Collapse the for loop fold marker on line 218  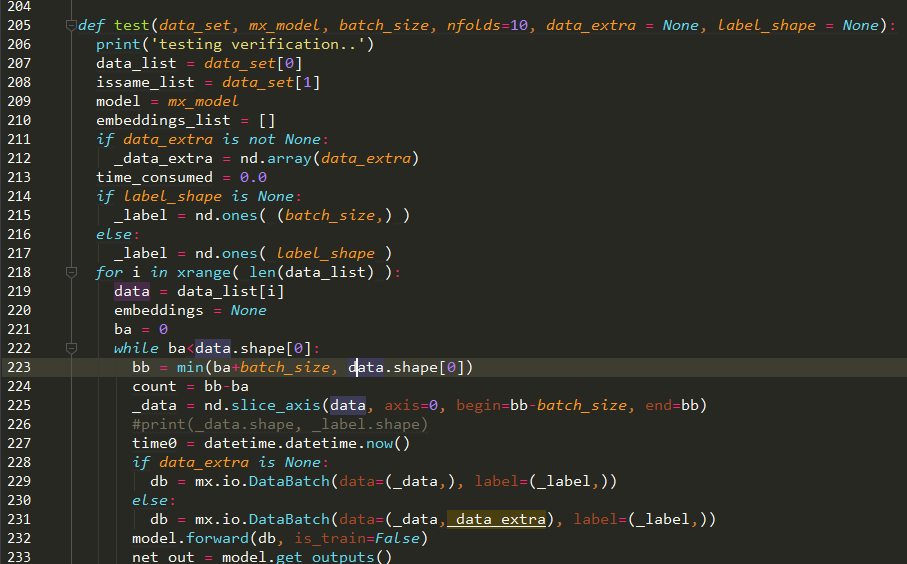click(71, 272)
